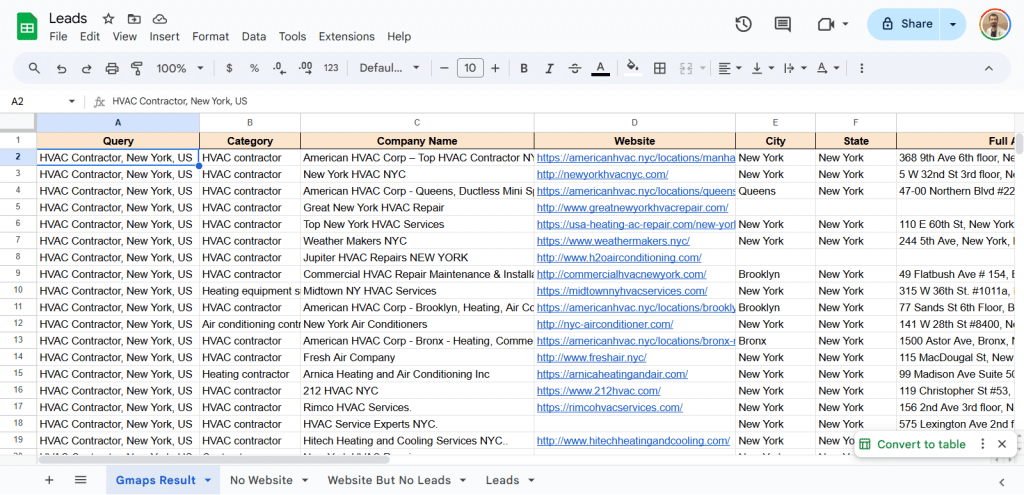Viewport: 1024px width, 495px height.
Task: Open the weathermakers.nyc link
Action: coord(613,241)
